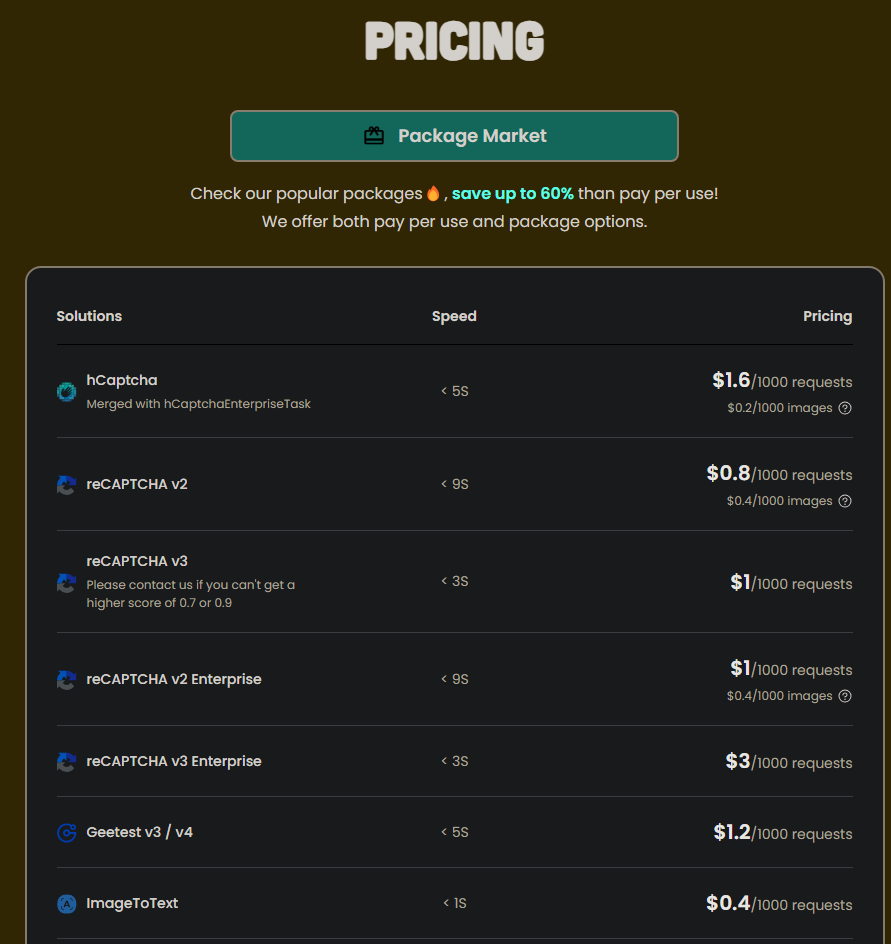Click the ImageToText logo icon

click(66, 904)
